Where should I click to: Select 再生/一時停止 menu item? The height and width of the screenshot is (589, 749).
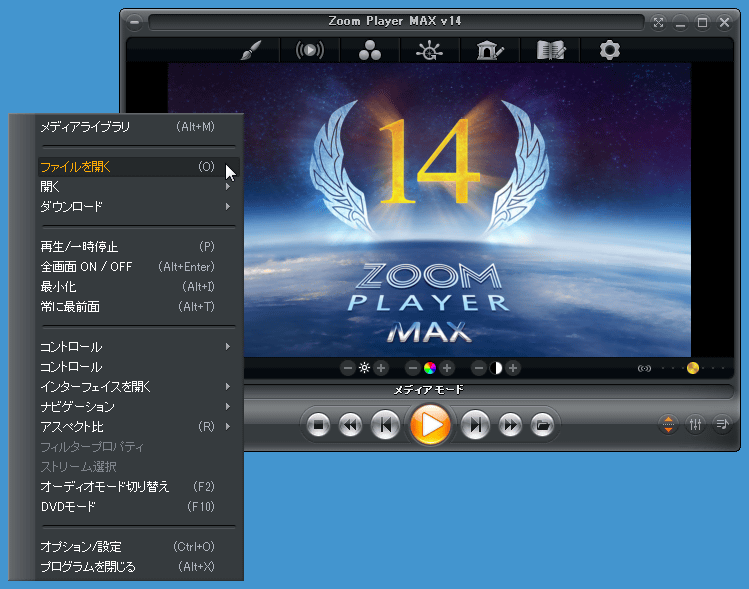pyautogui.click(x=139, y=246)
